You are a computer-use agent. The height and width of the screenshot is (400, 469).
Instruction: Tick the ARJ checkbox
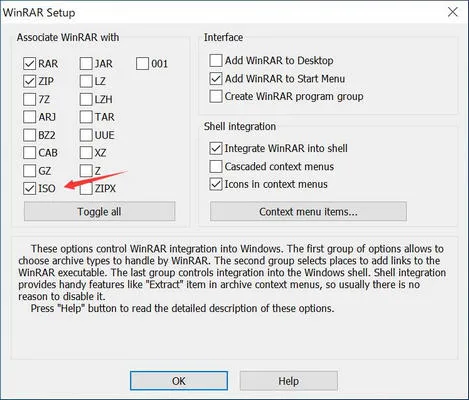pos(30,117)
